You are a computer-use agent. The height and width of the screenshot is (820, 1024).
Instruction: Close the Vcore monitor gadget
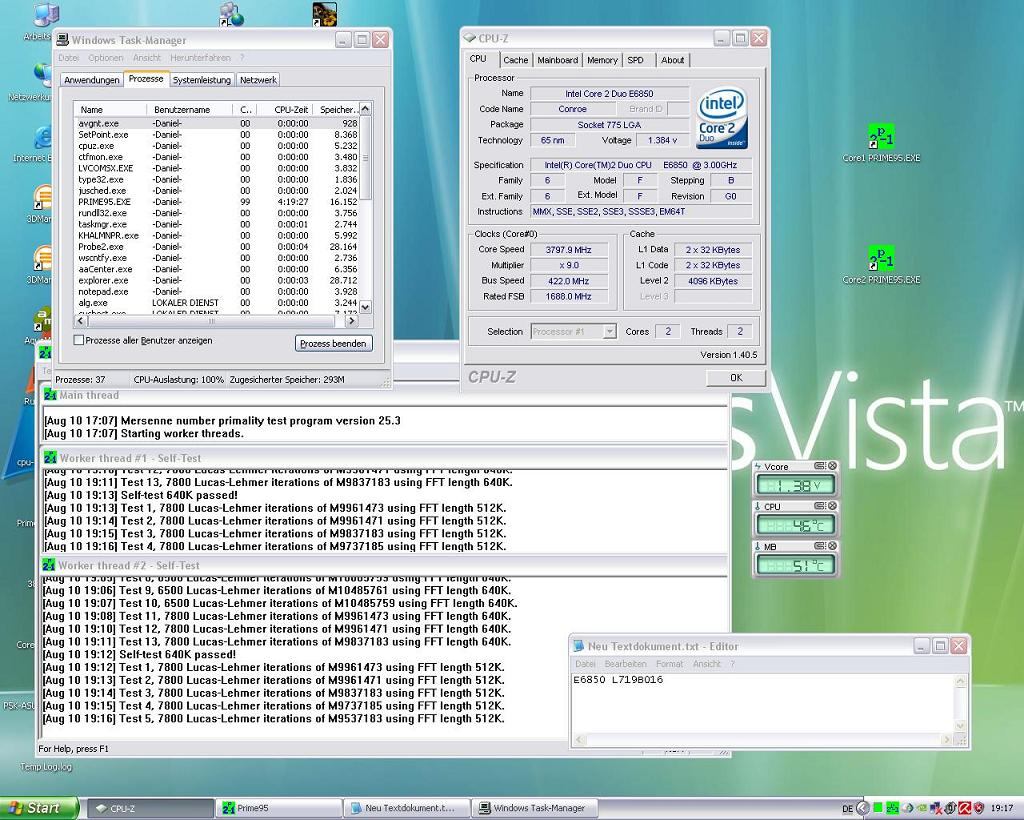[x=832, y=466]
